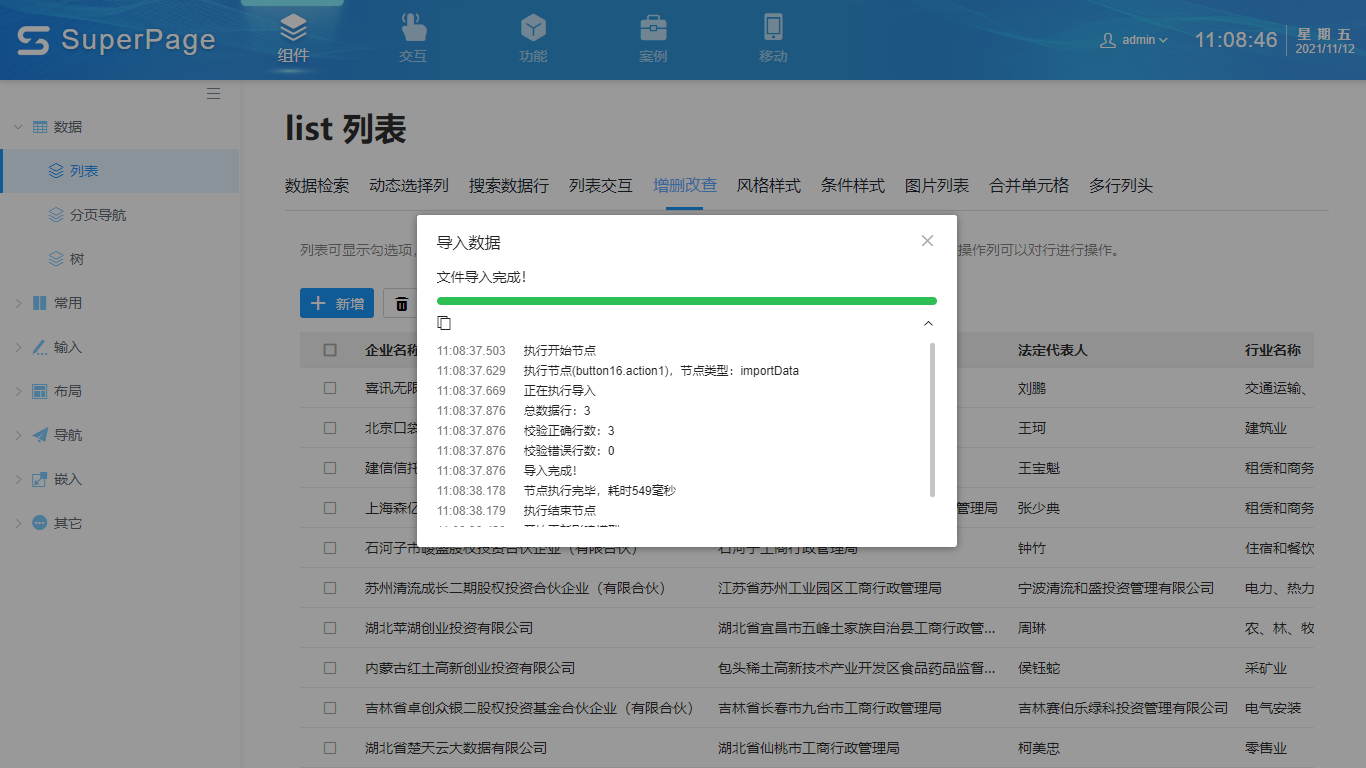Image resolution: width=1366 pixels, height=768 pixels.
Task: Collapse the sidebar with hamburger icon
Action: [213, 94]
